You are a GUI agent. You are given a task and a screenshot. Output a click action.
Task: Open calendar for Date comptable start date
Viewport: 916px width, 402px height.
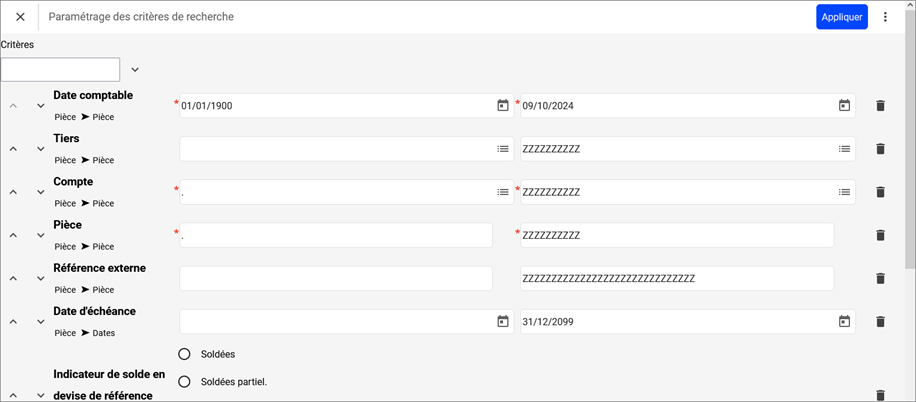503,106
